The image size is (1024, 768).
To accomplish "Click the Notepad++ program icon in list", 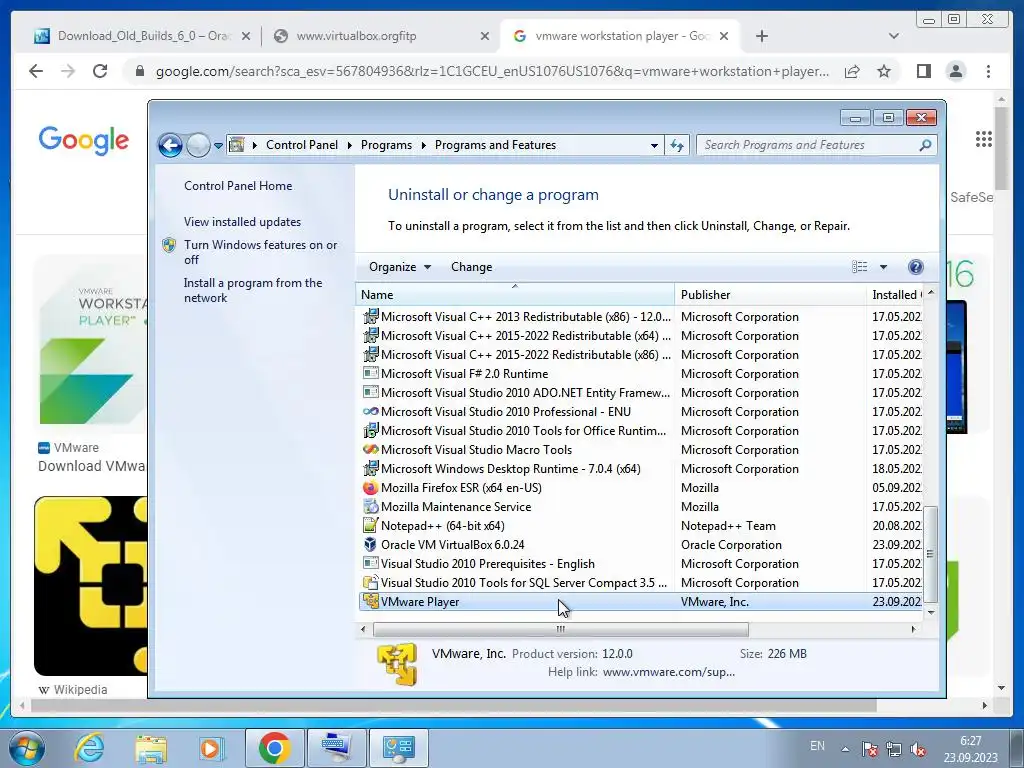I will [x=370, y=525].
